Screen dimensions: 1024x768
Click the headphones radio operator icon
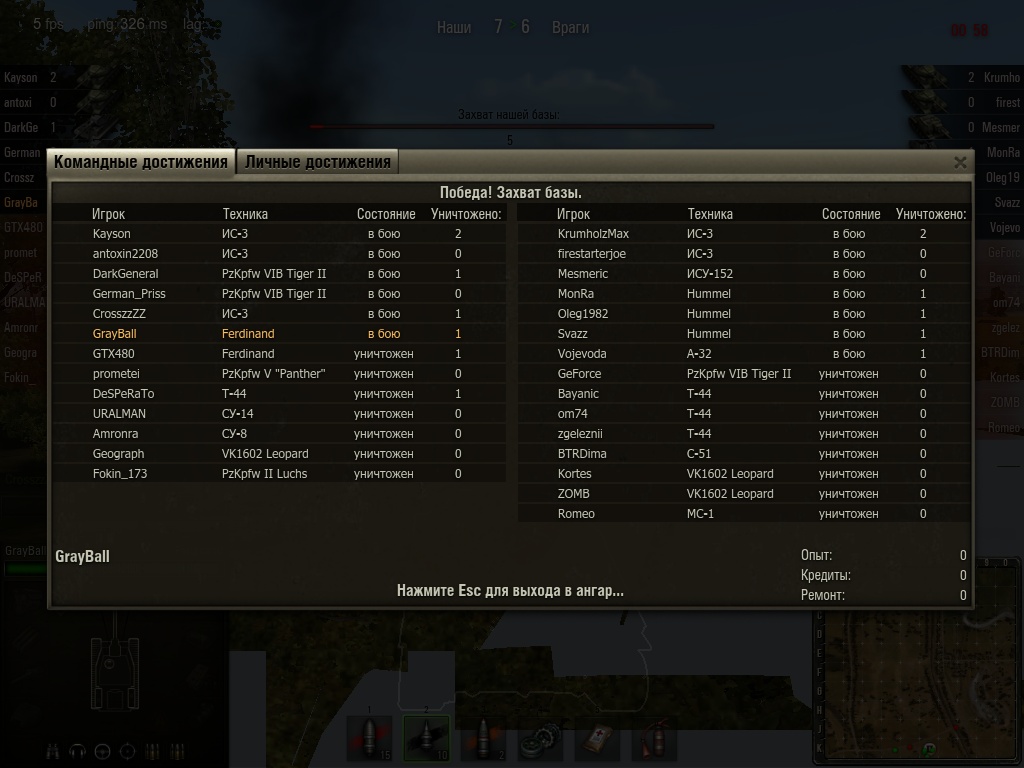[x=77, y=752]
